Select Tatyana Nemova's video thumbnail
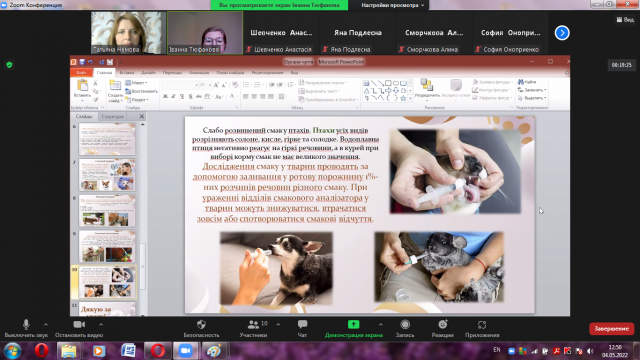 click(129, 33)
